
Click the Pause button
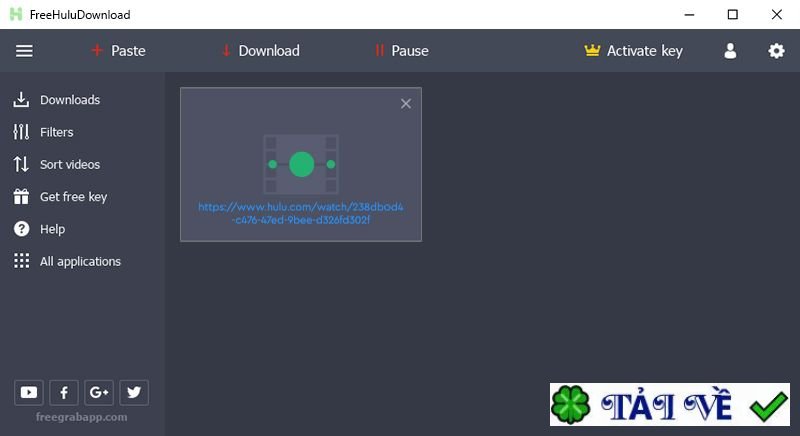(402, 51)
